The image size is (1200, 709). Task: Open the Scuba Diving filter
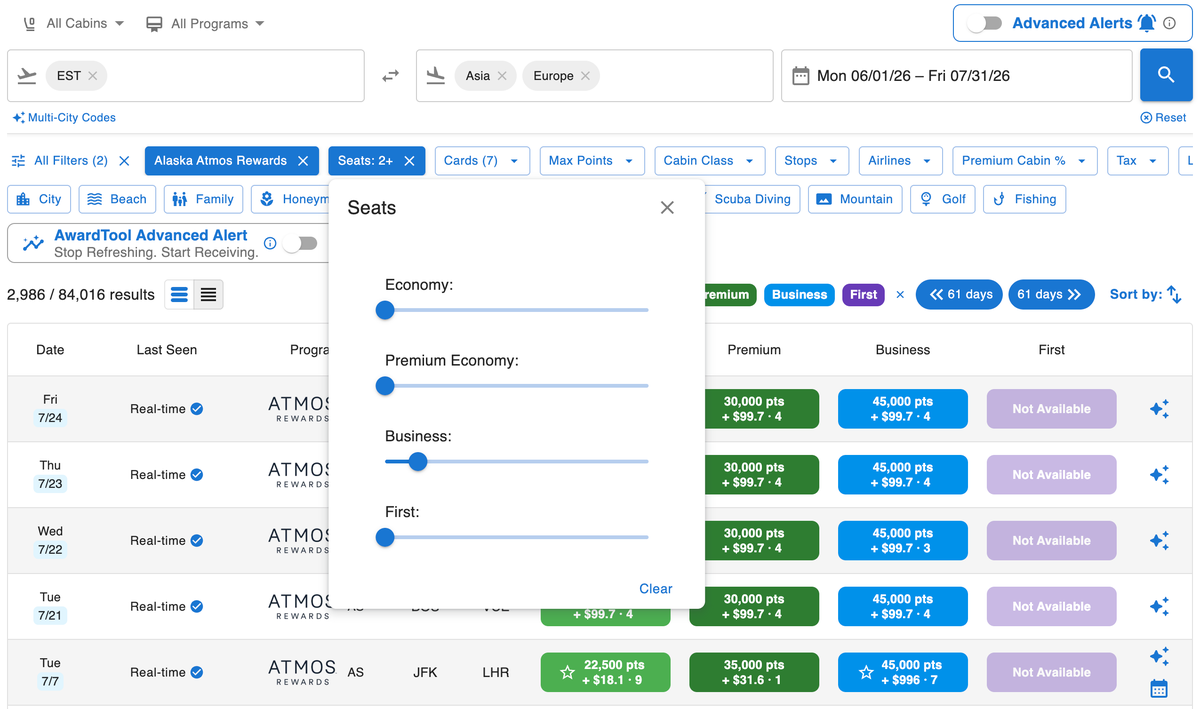(752, 199)
